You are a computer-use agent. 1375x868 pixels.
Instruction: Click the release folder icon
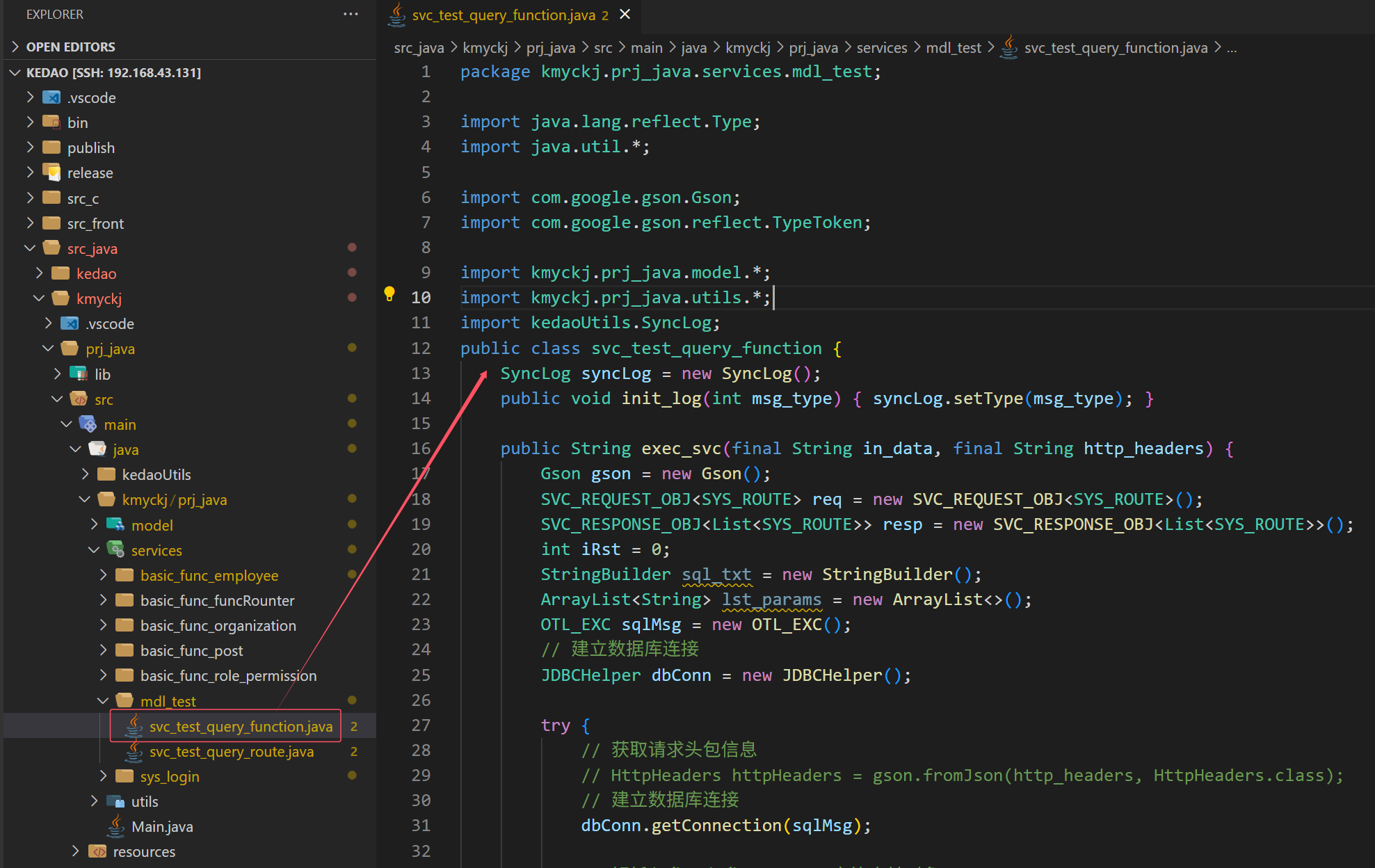point(51,172)
